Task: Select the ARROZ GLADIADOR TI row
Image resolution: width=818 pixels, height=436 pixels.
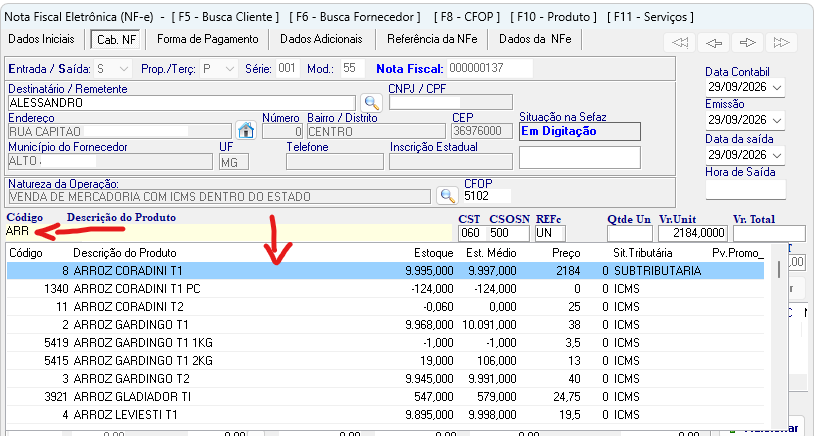Action: (385, 397)
